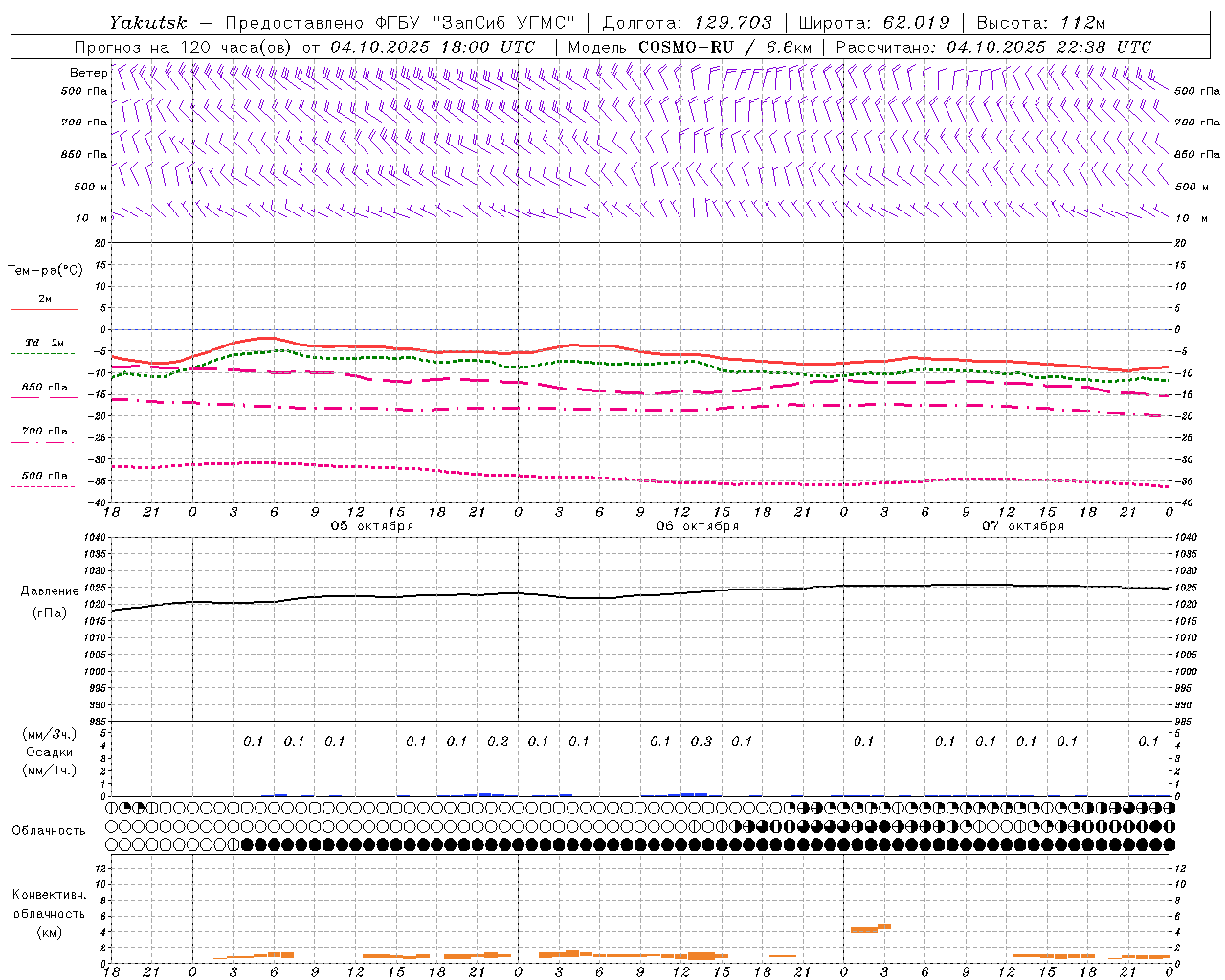Click the Высота: 112м value
The image size is (1225, 980).
1041,23
